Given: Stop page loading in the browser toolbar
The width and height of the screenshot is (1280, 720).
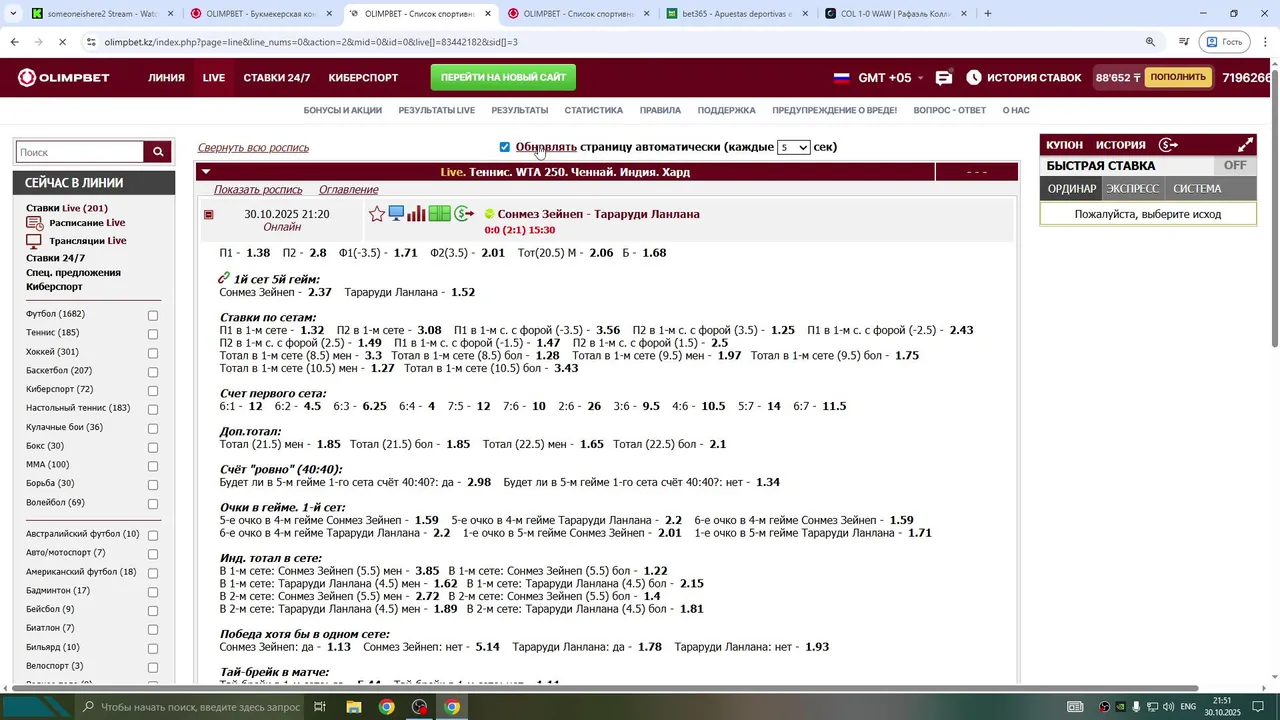Looking at the screenshot, I should click(62, 42).
